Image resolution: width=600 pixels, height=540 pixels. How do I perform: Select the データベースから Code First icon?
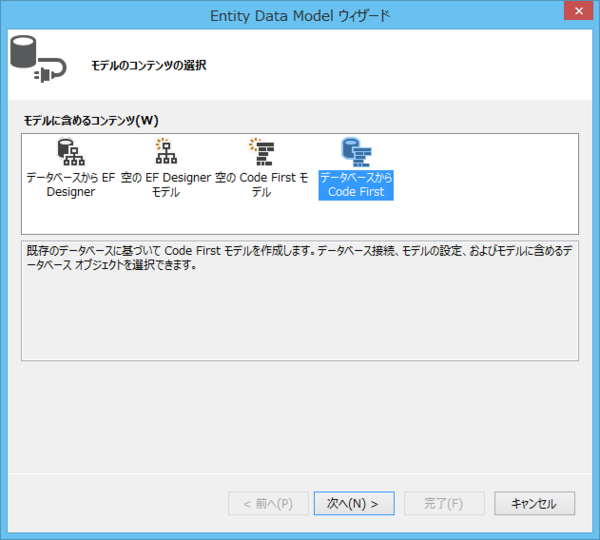pos(356,152)
